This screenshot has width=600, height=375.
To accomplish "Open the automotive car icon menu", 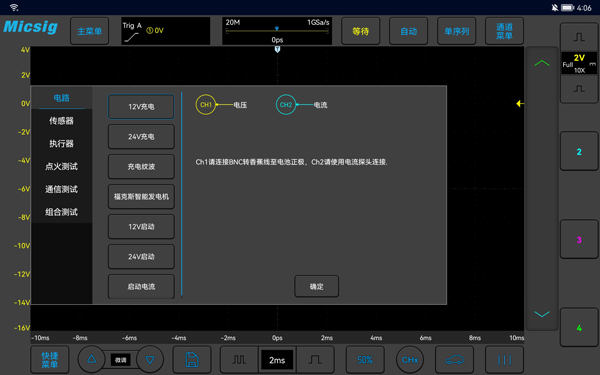I will coord(454,360).
